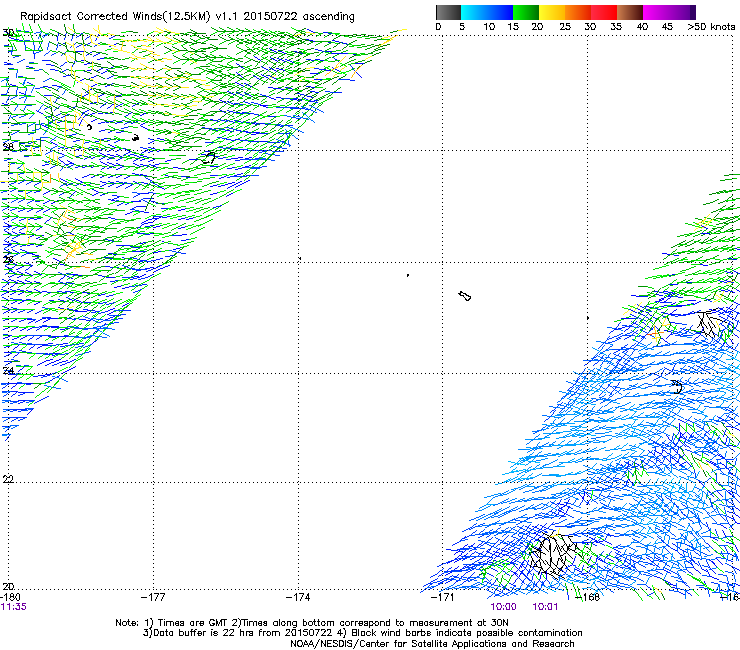
Task: Click the '10' legend scale label
Action: point(489,26)
